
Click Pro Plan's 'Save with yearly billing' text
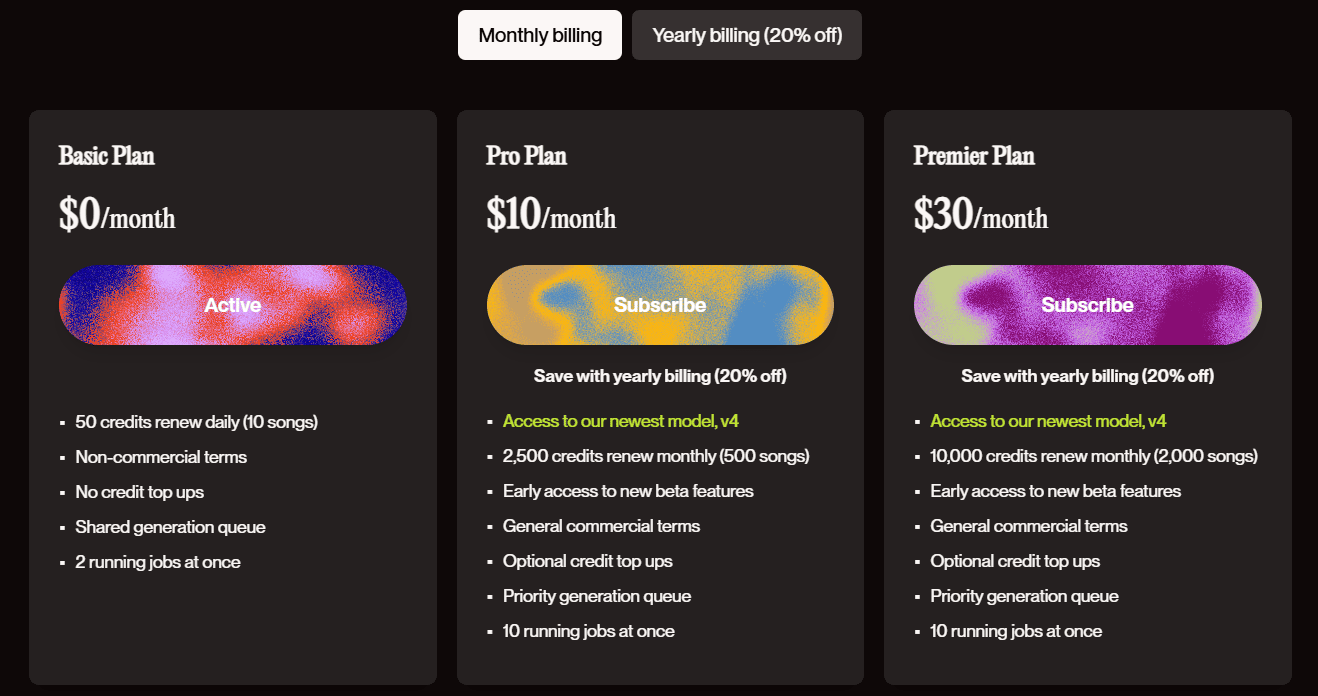pos(660,376)
